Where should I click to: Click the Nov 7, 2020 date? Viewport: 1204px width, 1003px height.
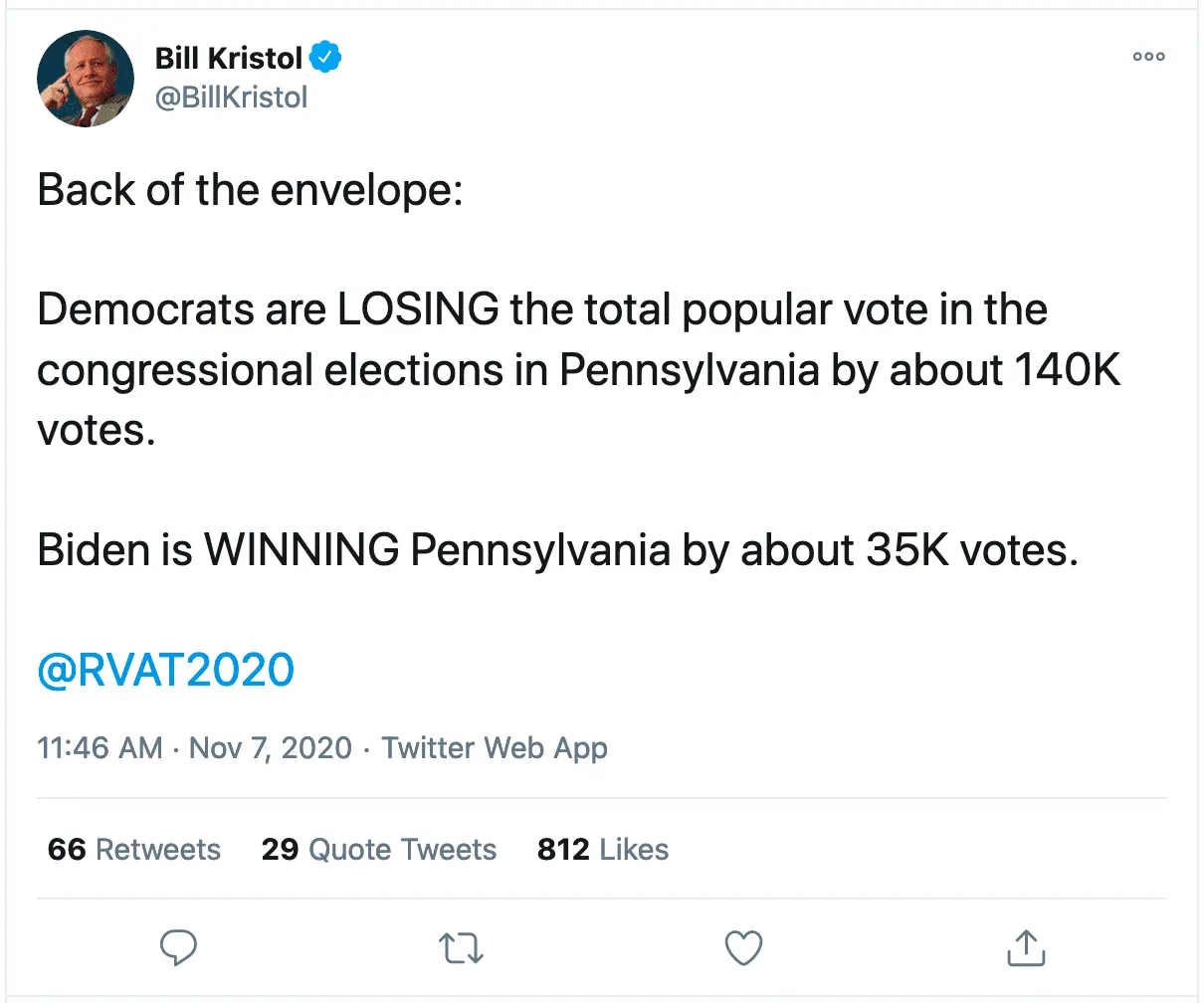click(270, 748)
